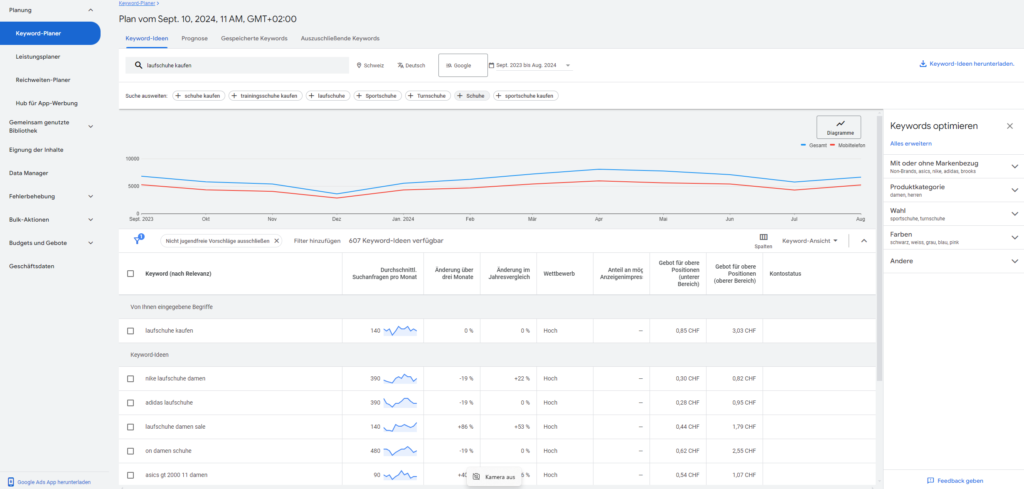Click the location pin Schweiz setting
The width and height of the screenshot is (1024, 489).
coord(370,65)
